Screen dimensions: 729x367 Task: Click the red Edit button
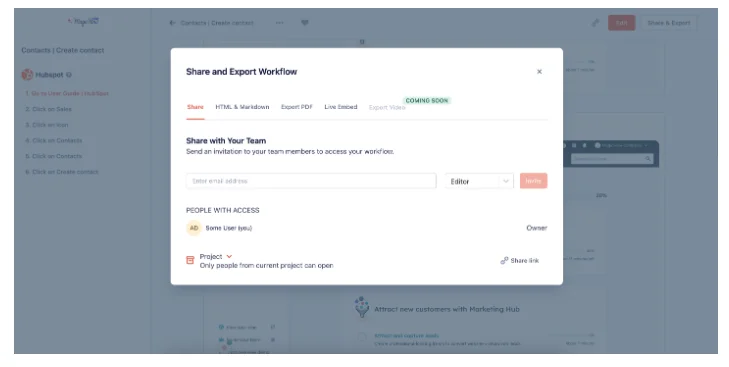pyautogui.click(x=622, y=23)
